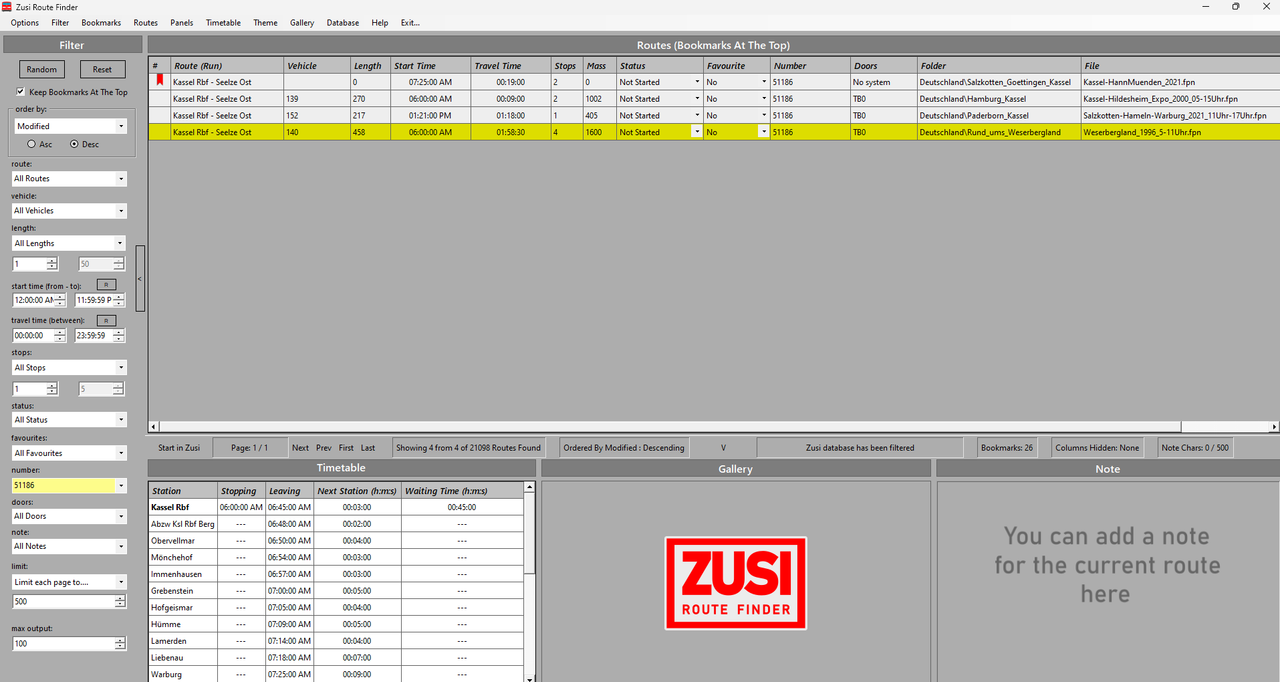Open the Help menu

tap(379, 22)
